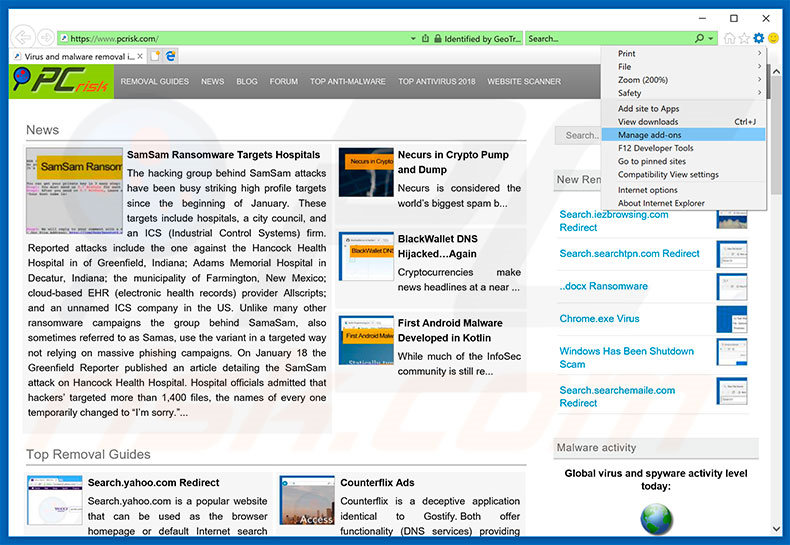Click the URL address bar
This screenshot has width=790, height=545.
coord(233,38)
